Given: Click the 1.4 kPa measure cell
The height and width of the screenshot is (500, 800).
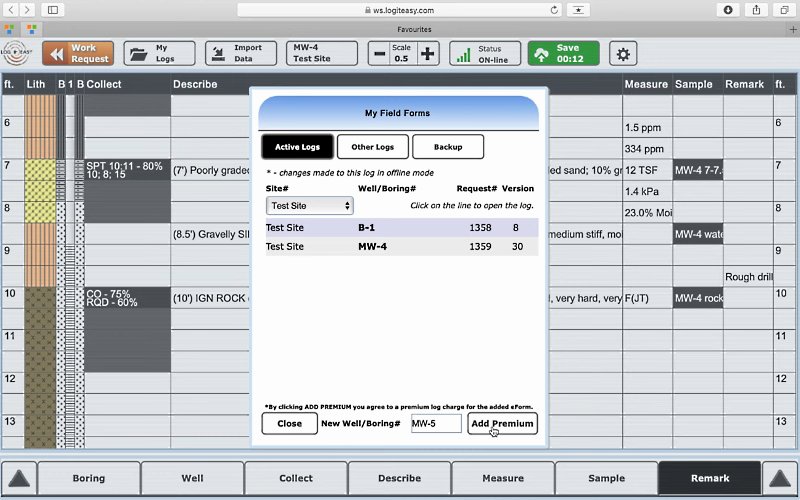Looking at the screenshot, I should pyautogui.click(x=647, y=191).
